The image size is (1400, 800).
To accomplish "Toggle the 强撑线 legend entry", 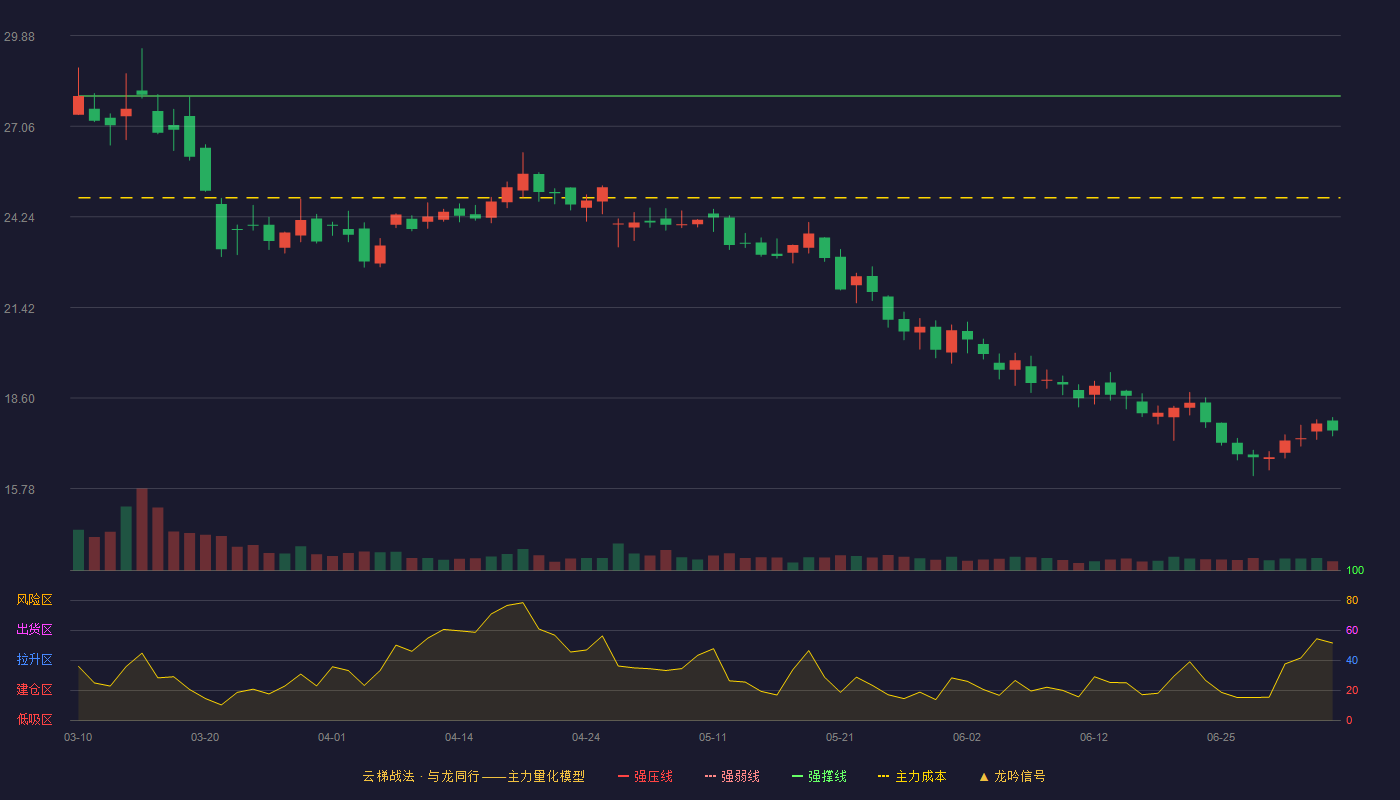I will tap(819, 776).
